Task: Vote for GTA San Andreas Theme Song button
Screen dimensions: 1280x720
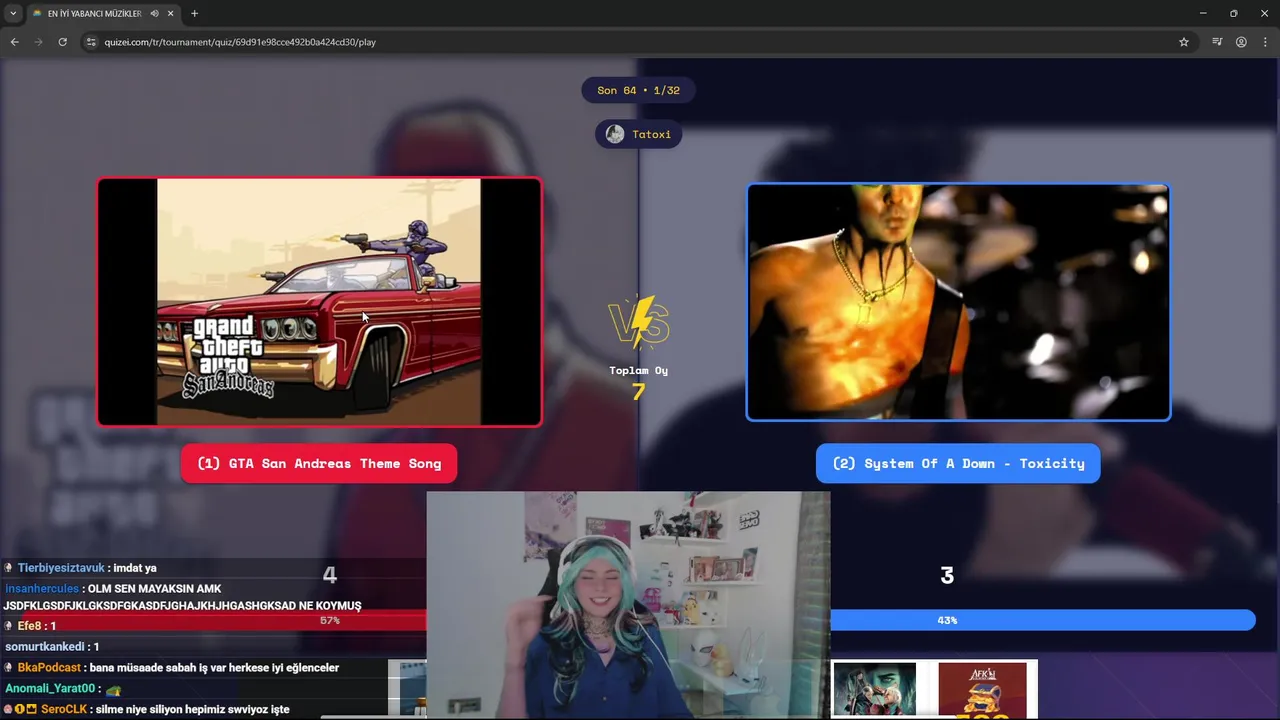Action: click(x=319, y=464)
